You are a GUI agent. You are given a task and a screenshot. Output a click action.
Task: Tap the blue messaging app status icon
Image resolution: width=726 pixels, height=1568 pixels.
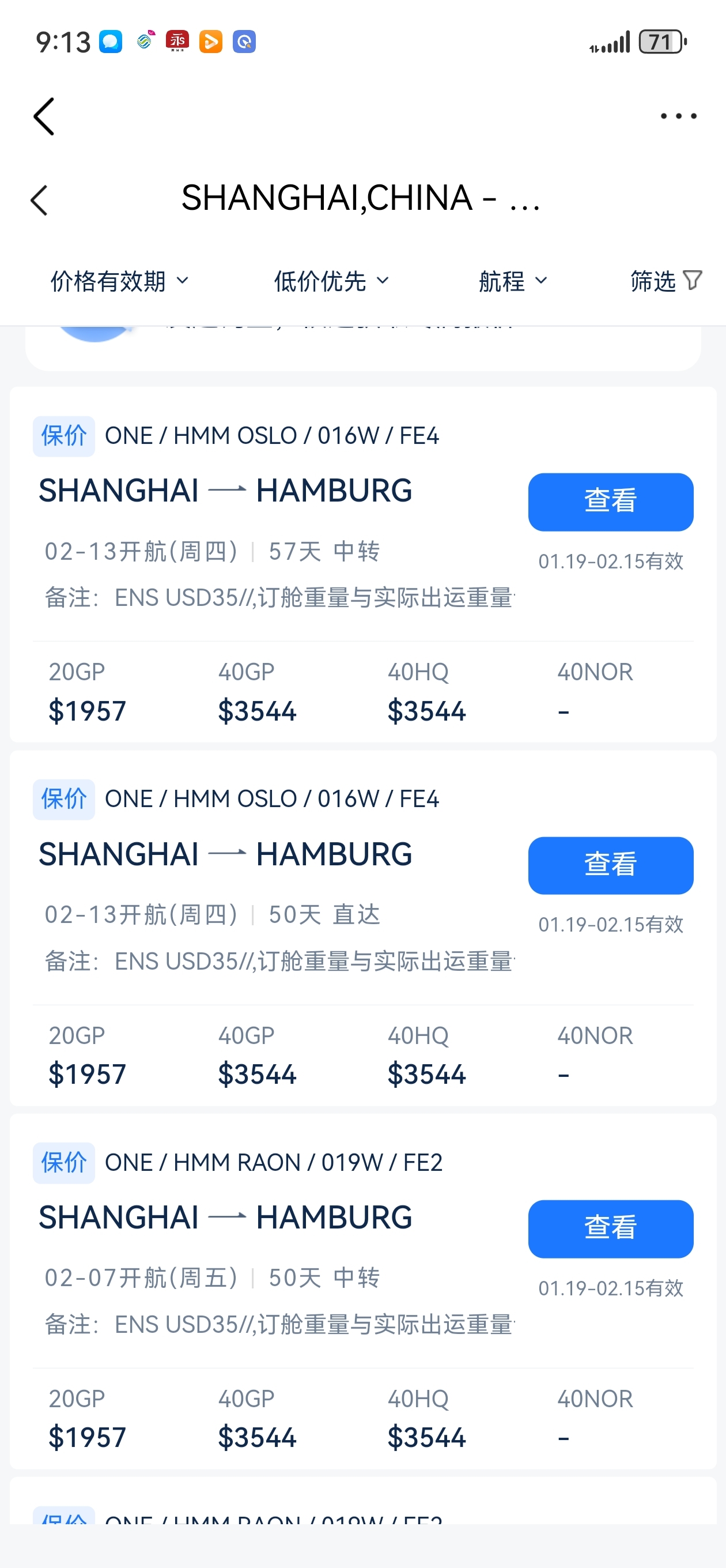(x=111, y=42)
